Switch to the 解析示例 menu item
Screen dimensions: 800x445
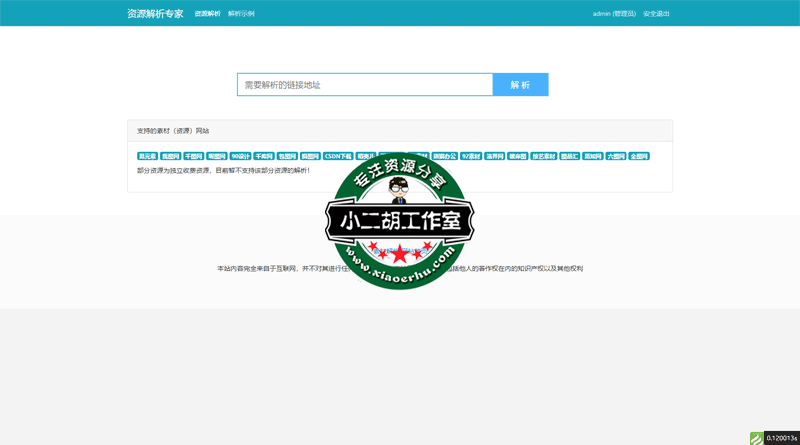coord(241,14)
